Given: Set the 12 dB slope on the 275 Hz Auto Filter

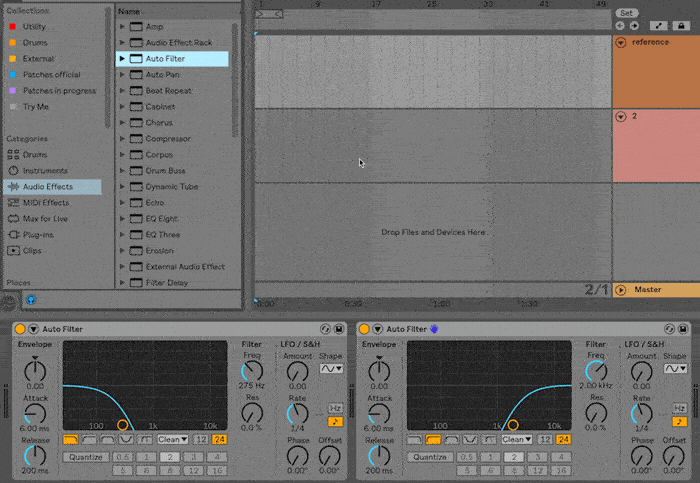Looking at the screenshot, I should point(201,440).
